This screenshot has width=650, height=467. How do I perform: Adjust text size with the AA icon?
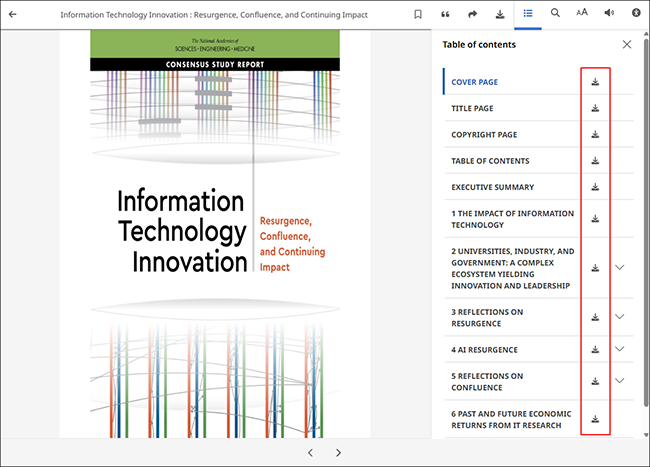582,12
